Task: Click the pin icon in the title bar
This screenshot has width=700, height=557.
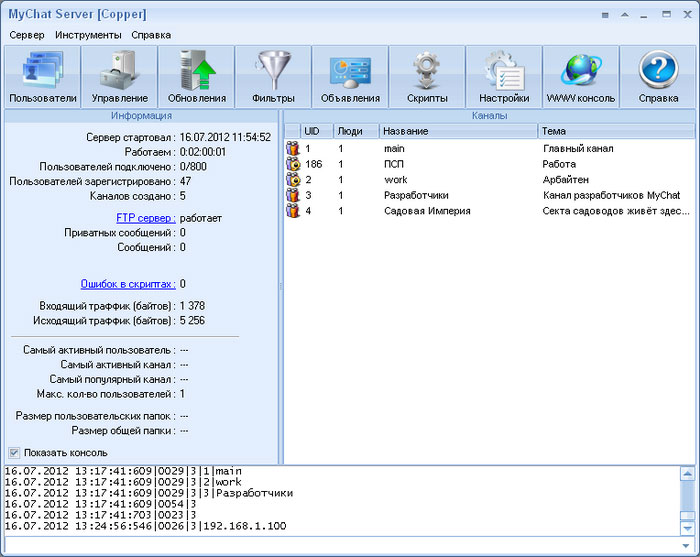Action: 605,15
